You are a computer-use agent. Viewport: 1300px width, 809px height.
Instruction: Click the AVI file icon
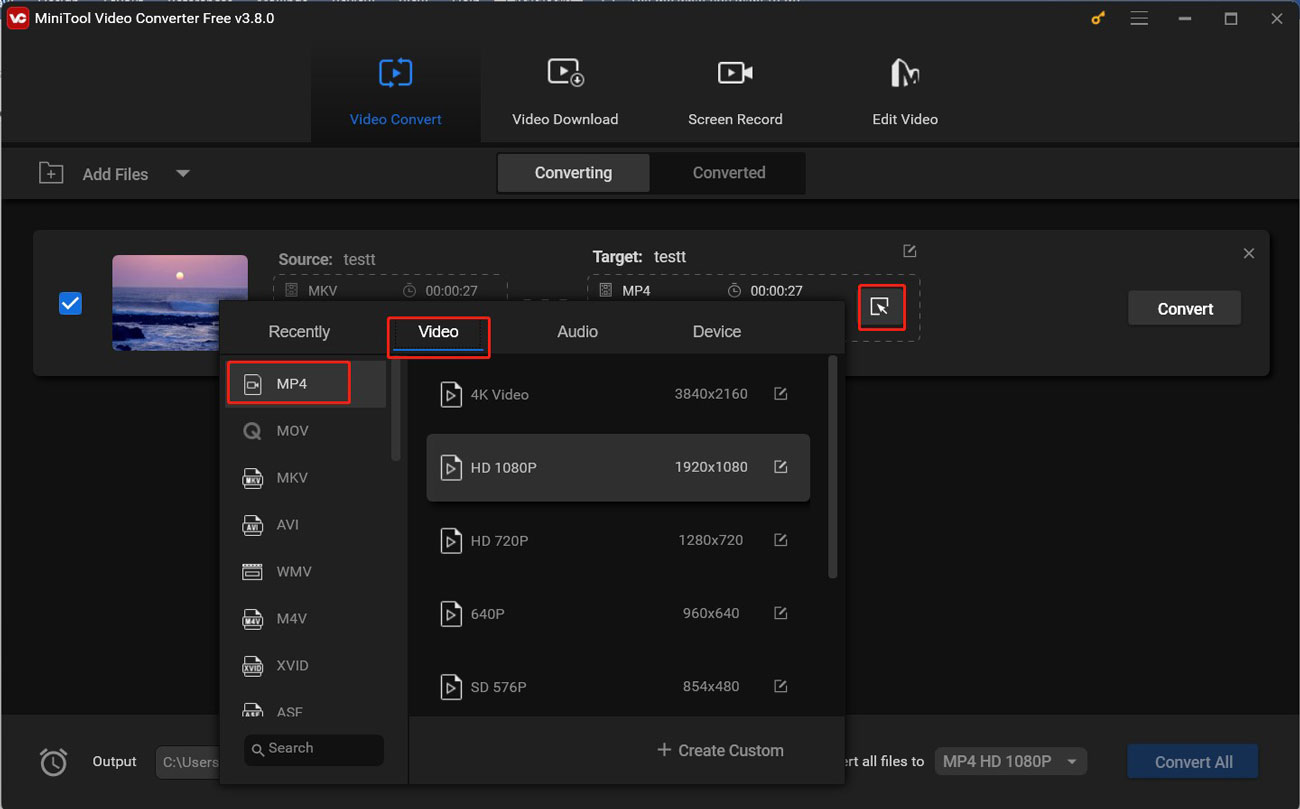253,525
